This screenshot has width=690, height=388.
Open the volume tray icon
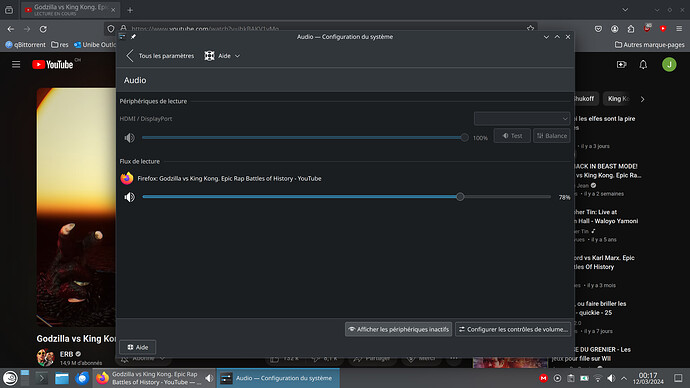click(x=611, y=378)
